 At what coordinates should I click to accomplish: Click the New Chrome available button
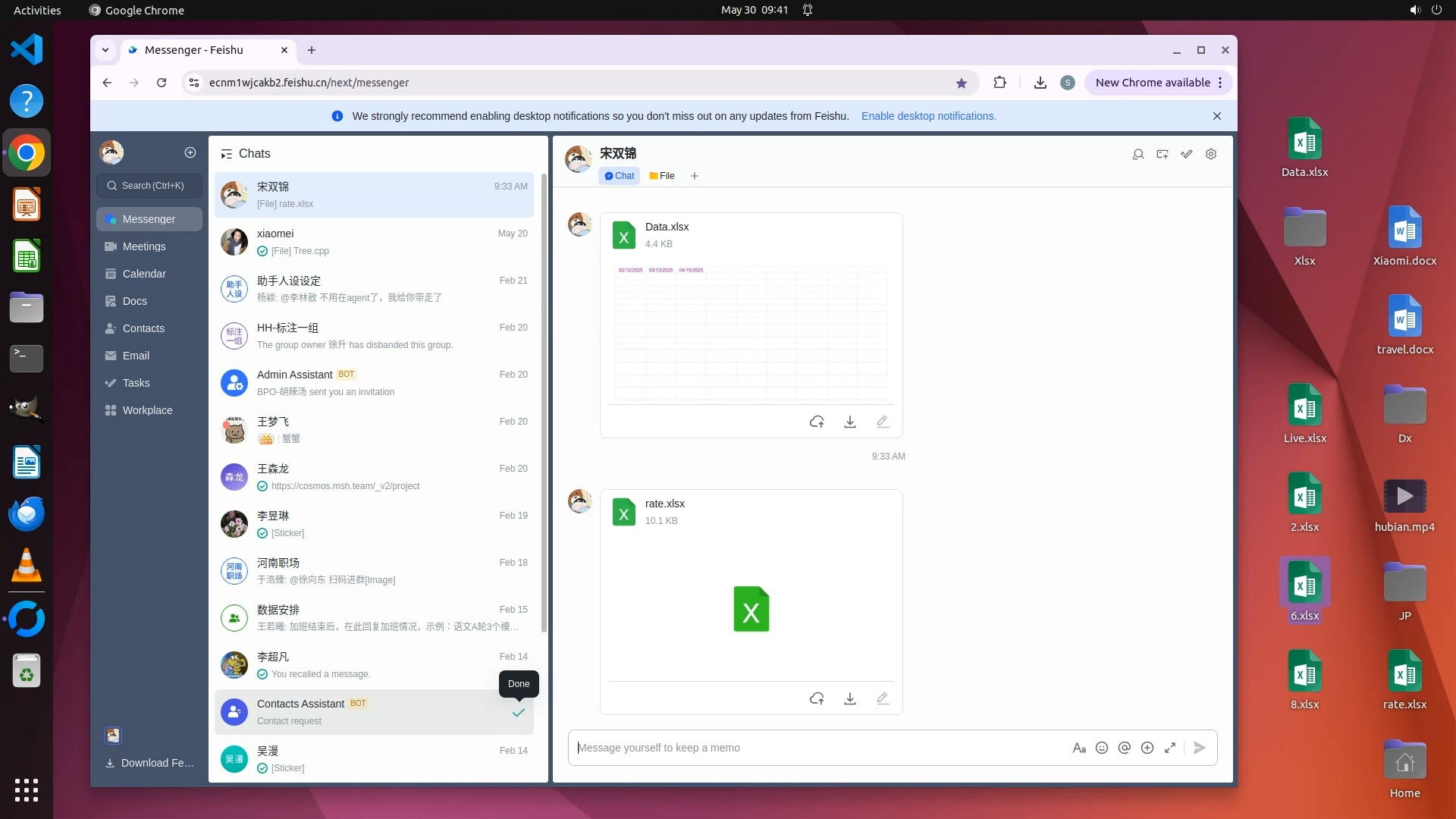pos(1153,83)
